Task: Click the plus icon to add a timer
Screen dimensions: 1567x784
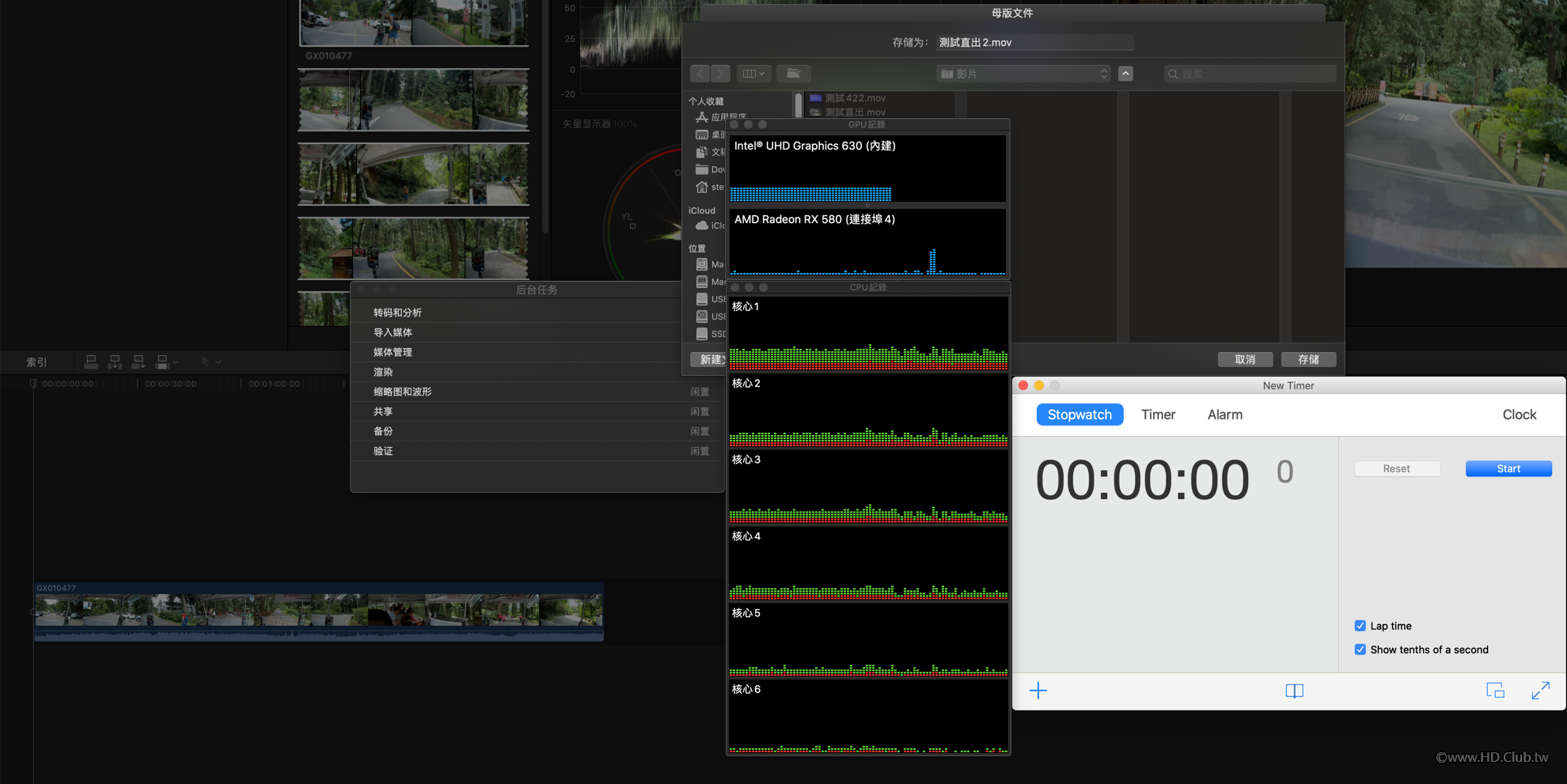Action: click(1038, 691)
